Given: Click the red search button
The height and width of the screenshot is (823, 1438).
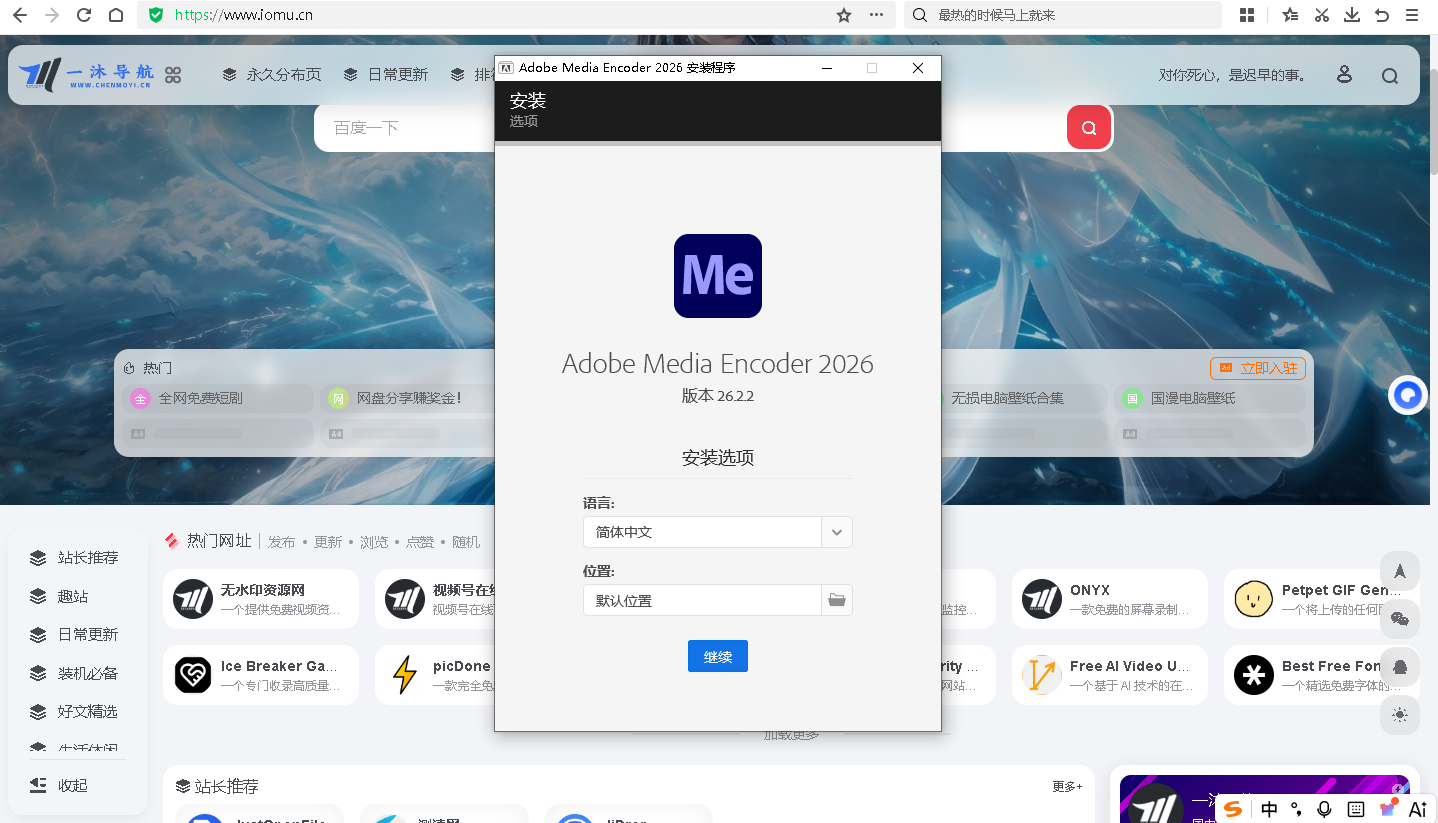Looking at the screenshot, I should (1089, 127).
